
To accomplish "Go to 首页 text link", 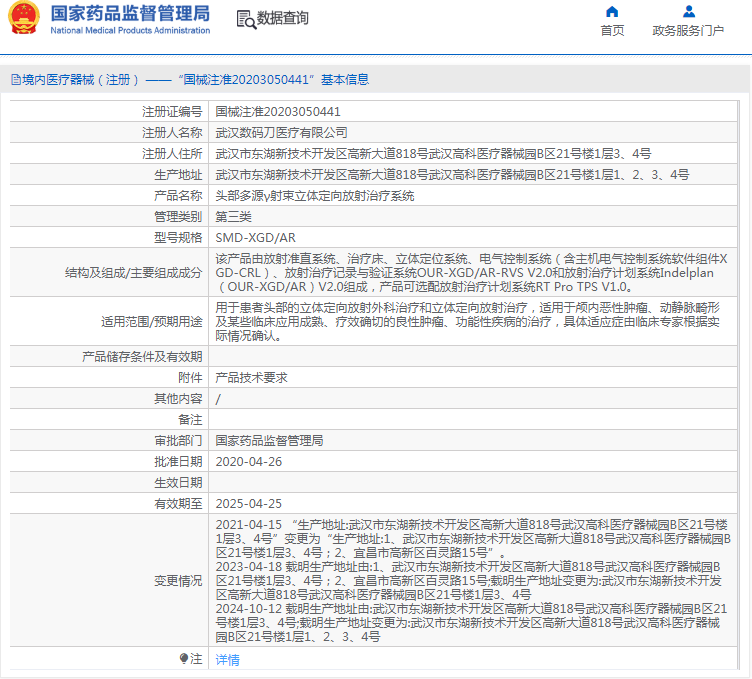I will point(612,31).
